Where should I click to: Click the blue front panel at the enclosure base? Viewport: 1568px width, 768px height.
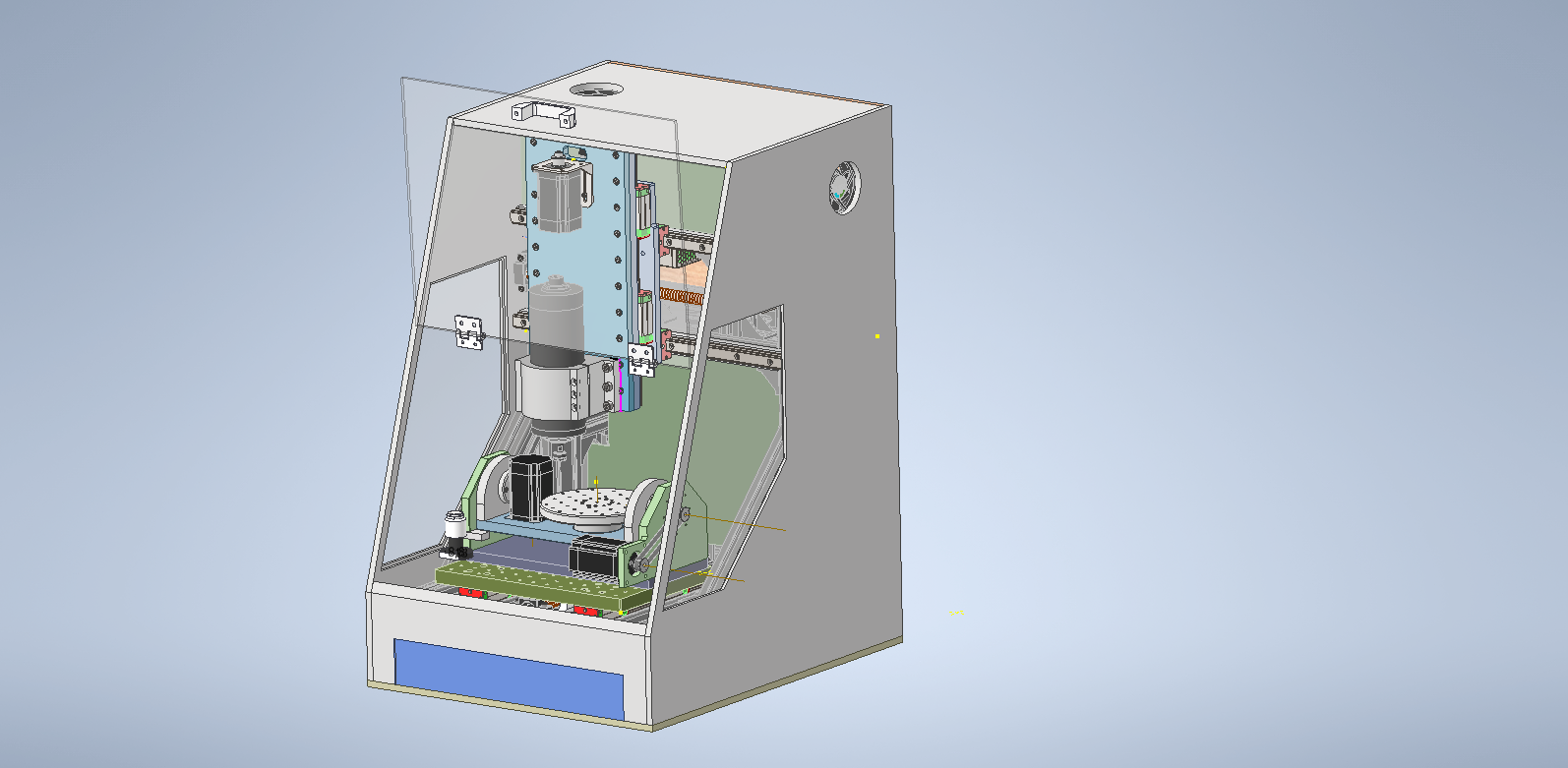[510, 679]
